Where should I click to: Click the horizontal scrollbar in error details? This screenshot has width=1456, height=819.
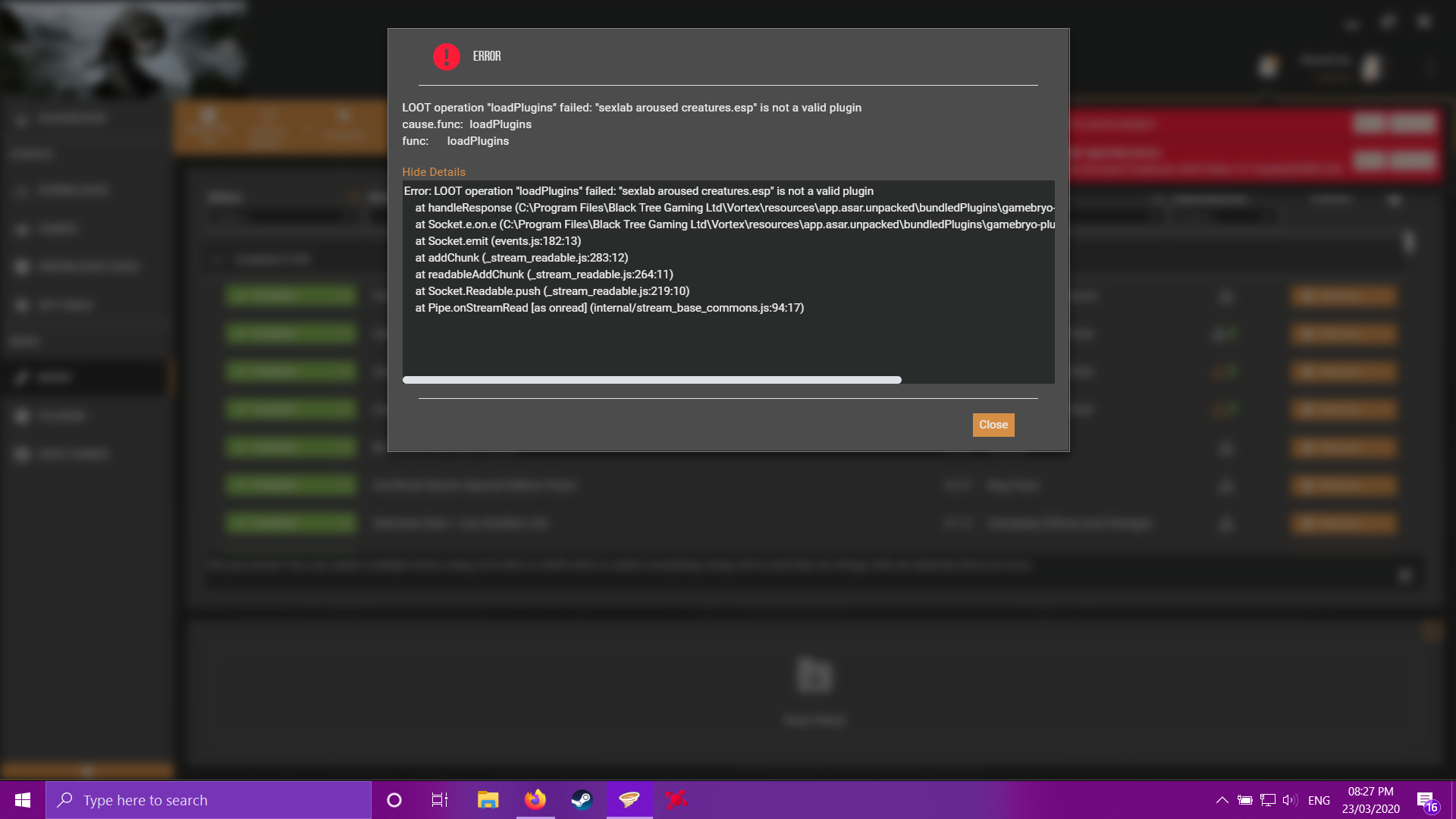coord(652,379)
